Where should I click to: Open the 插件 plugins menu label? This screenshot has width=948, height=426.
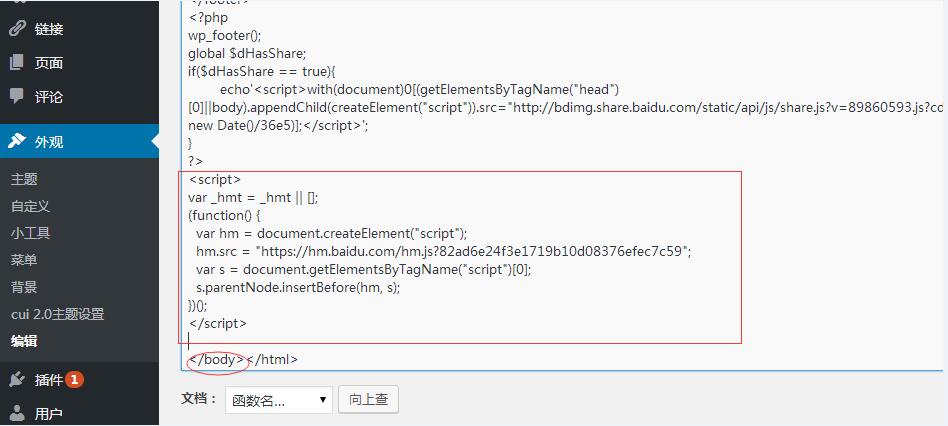pos(49,380)
